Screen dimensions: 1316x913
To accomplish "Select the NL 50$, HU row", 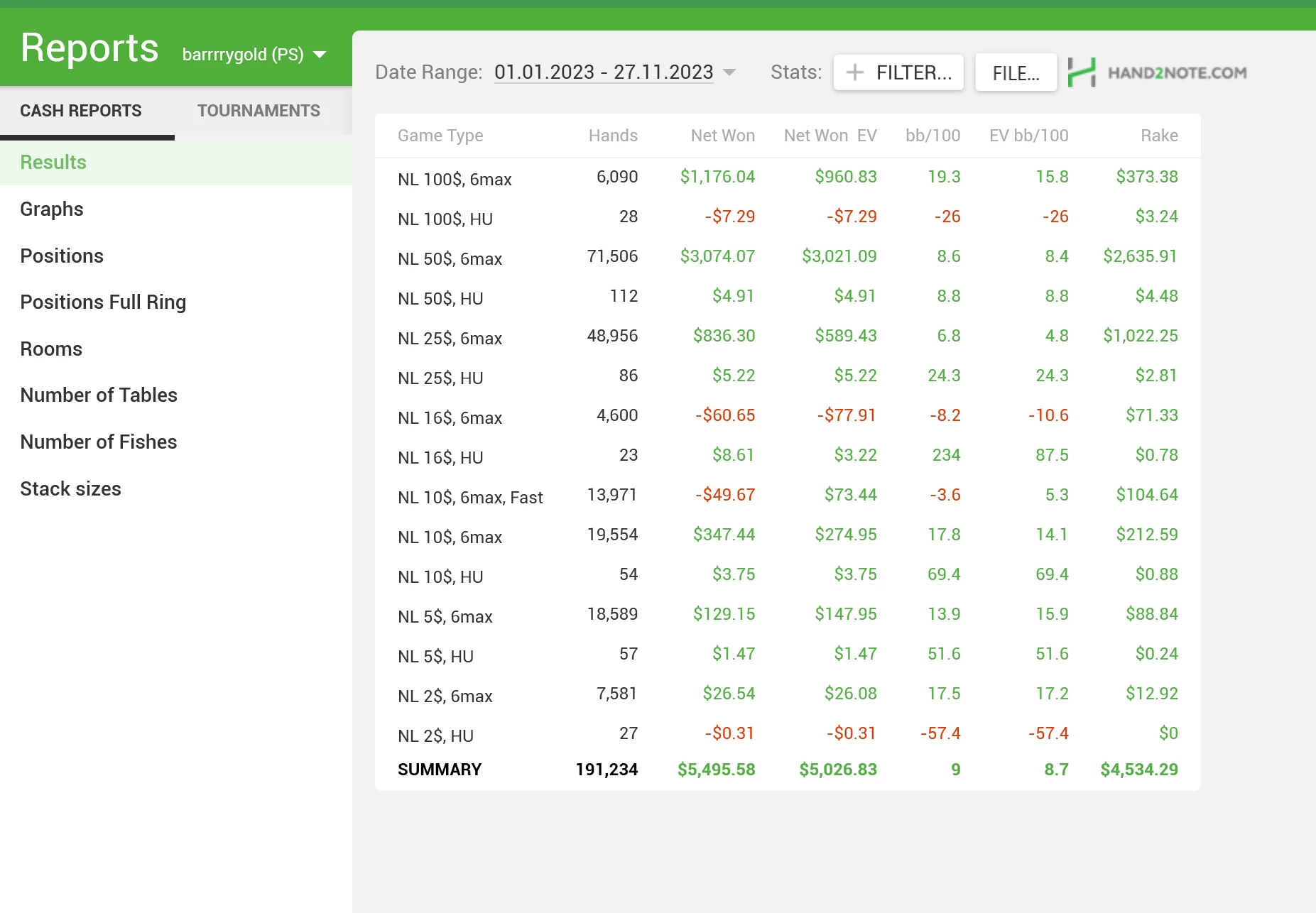I will [788, 297].
